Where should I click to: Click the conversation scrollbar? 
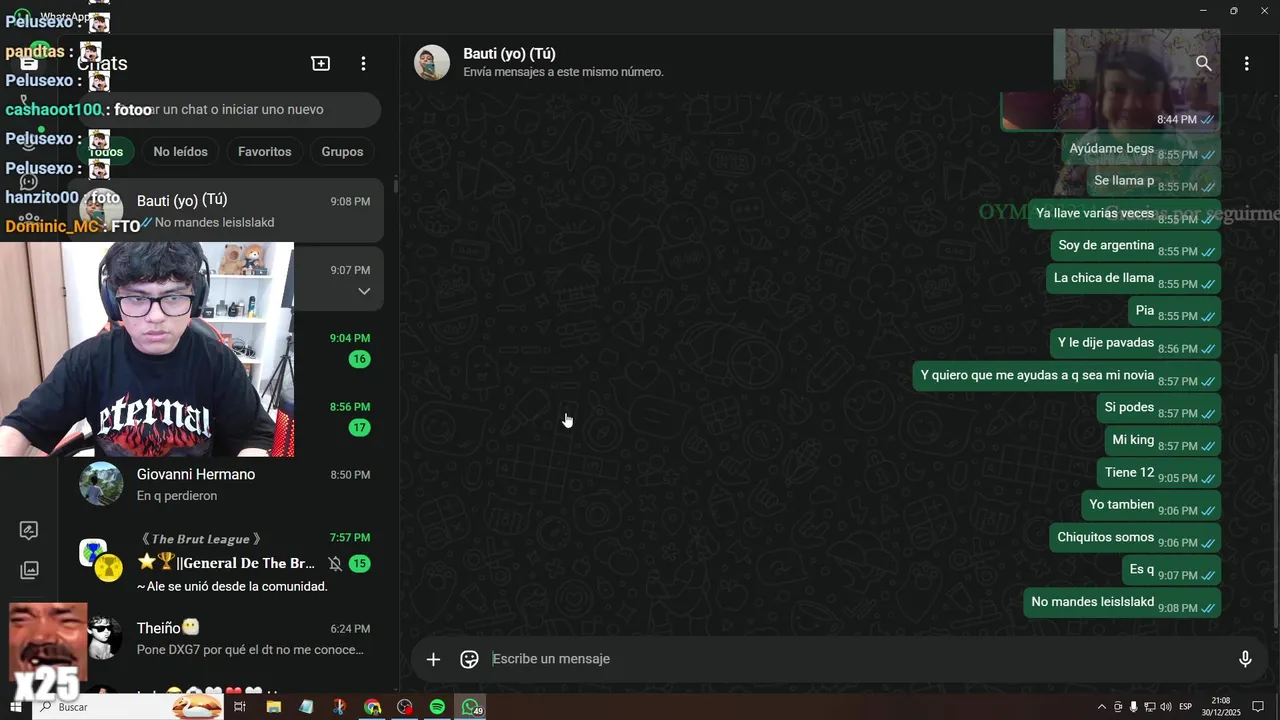click(1274, 490)
